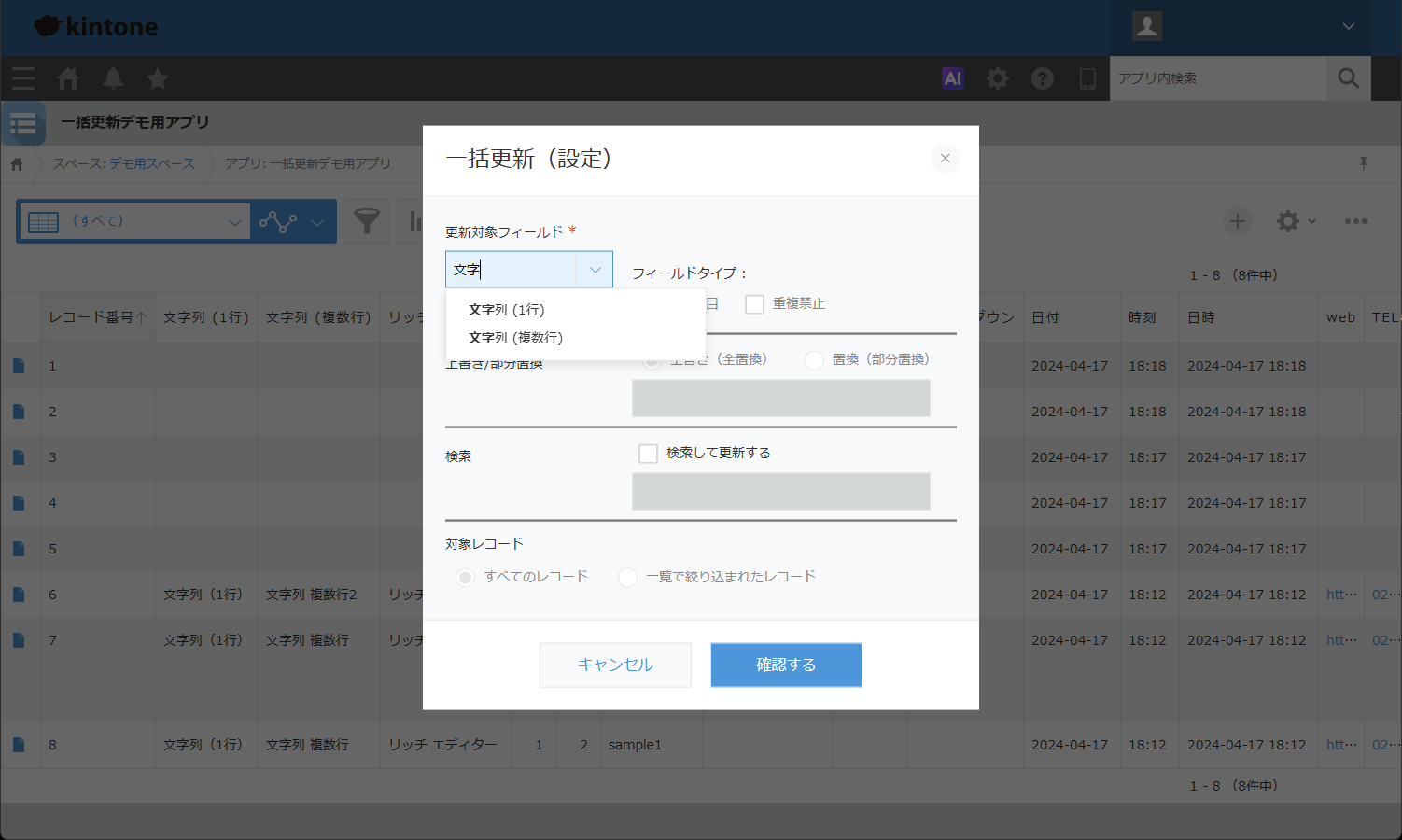Open the help question mark icon
Viewport: 1402px width, 840px height.
(x=1043, y=78)
